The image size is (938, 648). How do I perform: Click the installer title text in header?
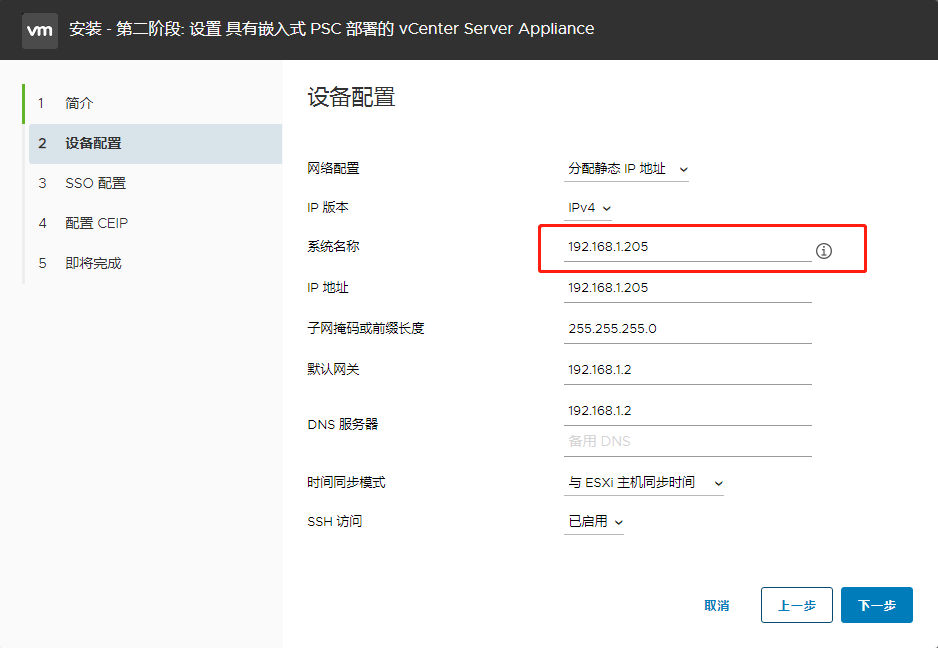[331, 29]
